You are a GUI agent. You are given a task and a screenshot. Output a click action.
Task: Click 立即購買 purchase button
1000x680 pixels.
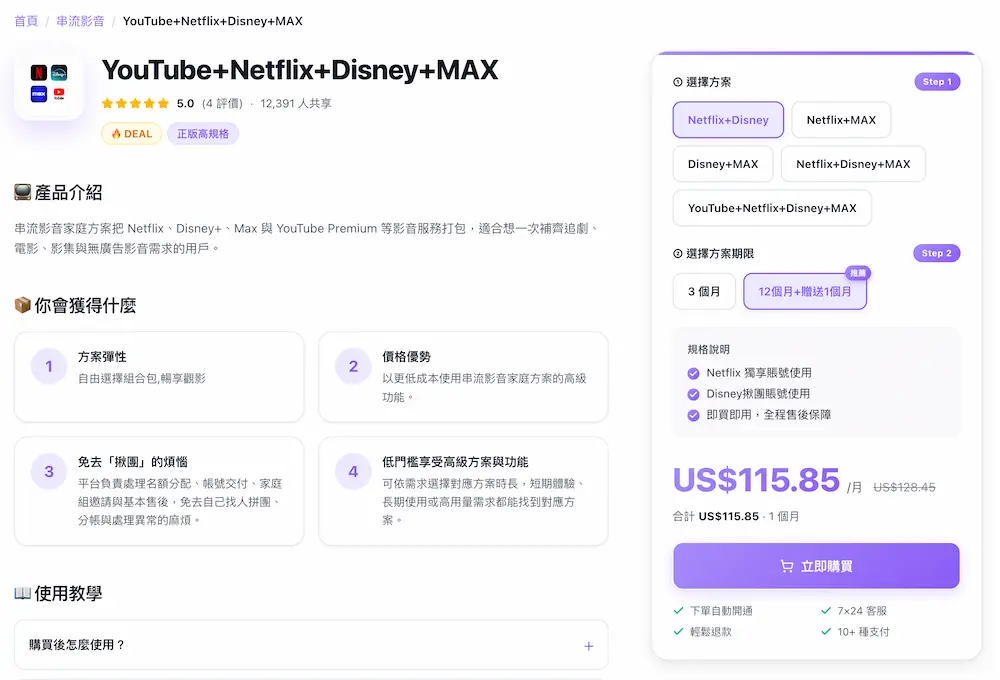point(816,566)
